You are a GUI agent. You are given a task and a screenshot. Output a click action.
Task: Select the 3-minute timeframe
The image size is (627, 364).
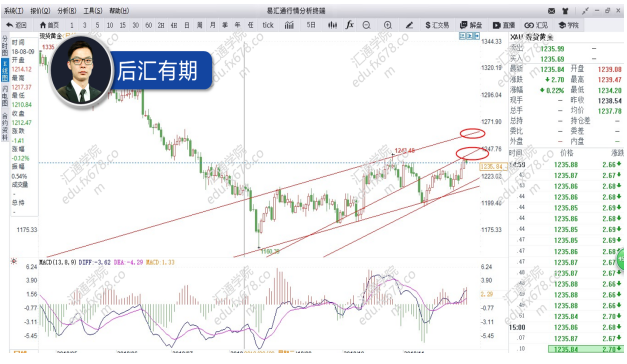pos(84,25)
